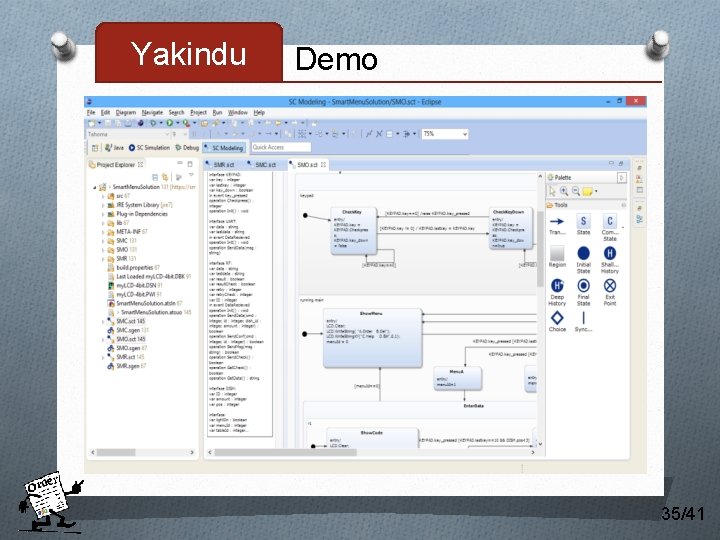Click the myLCD-4bit.DSN file icon
The height and width of the screenshot is (540, 720).
click(x=111, y=286)
